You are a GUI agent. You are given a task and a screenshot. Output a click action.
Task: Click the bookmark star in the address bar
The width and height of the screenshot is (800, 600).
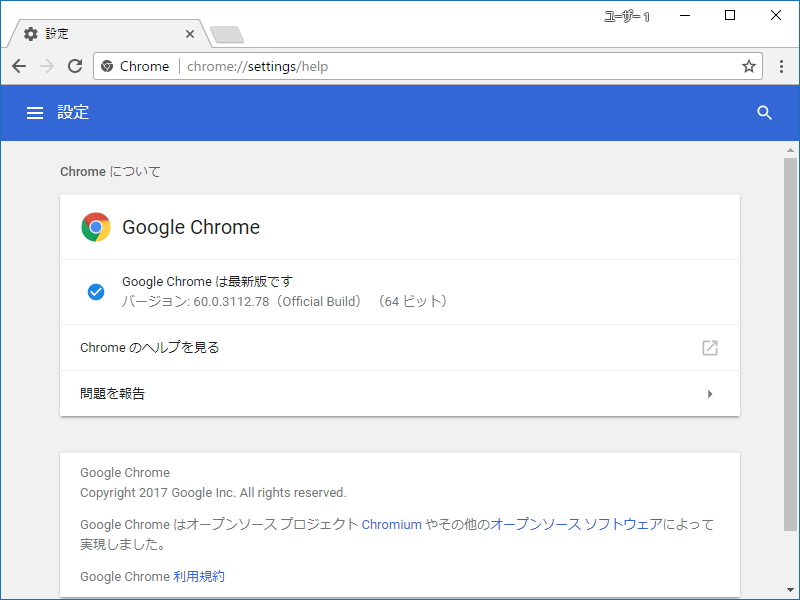pos(749,66)
